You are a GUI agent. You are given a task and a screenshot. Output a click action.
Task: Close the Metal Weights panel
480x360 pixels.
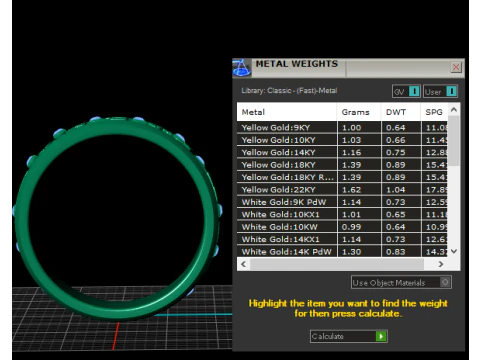click(x=456, y=67)
